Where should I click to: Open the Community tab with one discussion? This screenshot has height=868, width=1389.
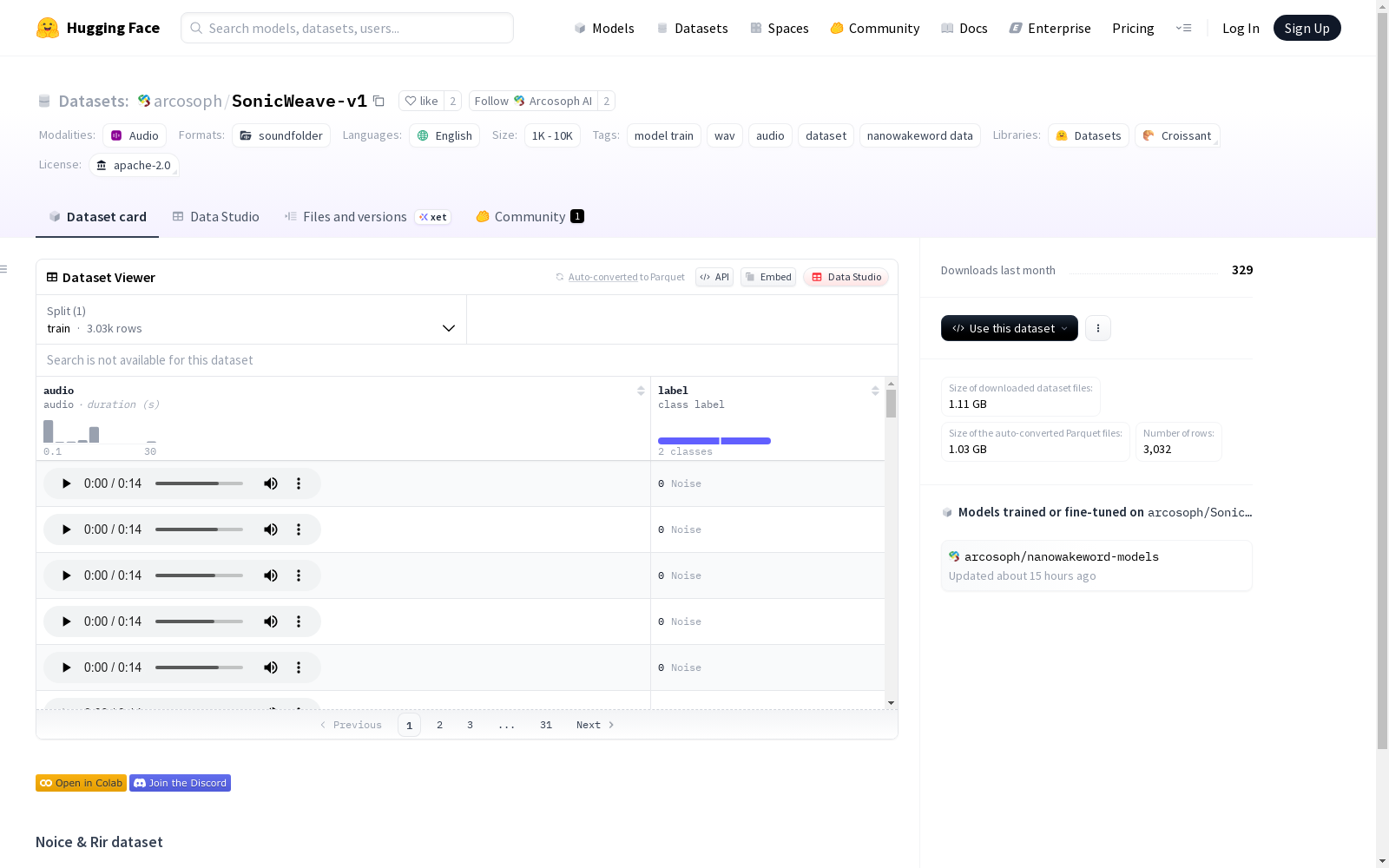click(x=530, y=217)
